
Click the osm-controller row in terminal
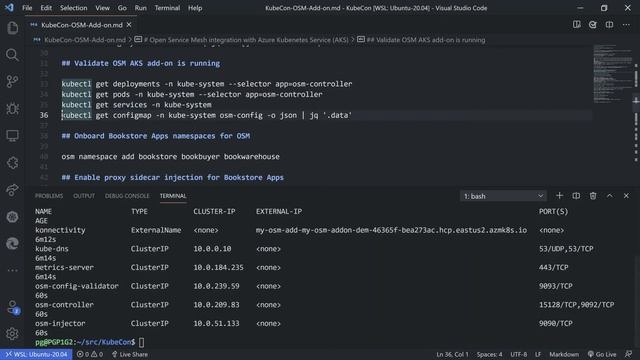point(324,305)
